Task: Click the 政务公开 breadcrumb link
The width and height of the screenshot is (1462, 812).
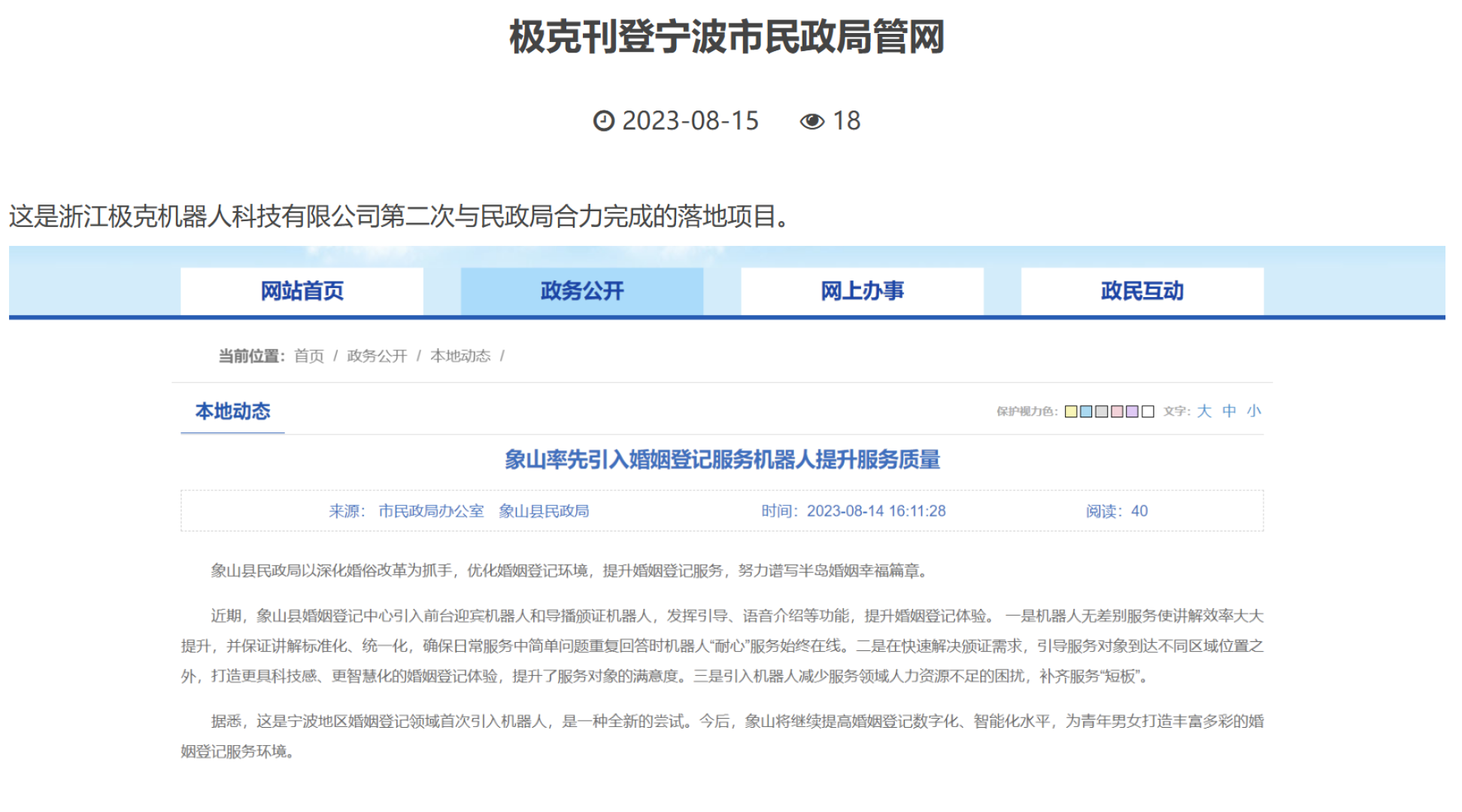Action: (x=377, y=356)
